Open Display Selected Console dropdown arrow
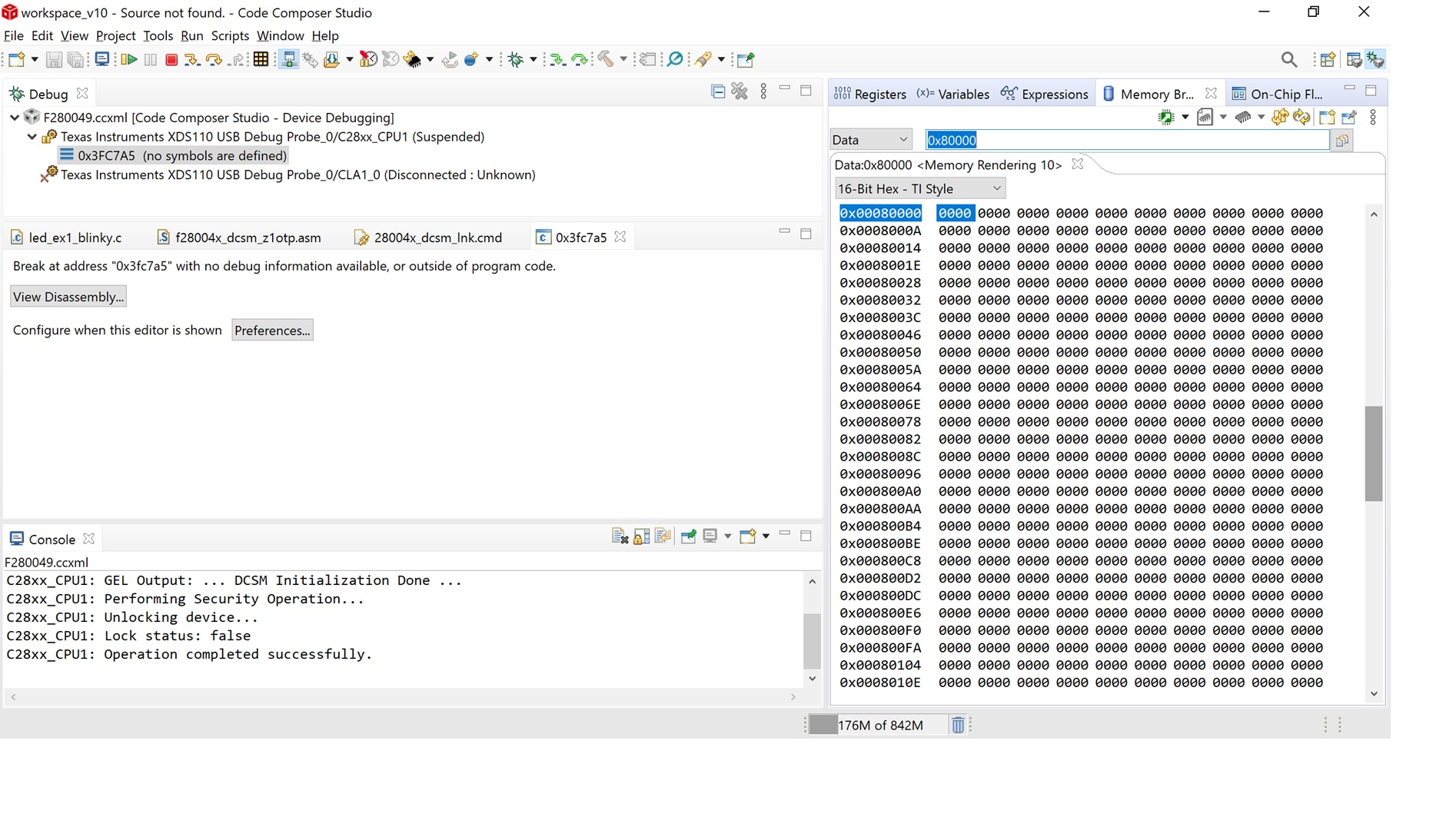Viewport: 1456px width, 827px height. click(727, 536)
